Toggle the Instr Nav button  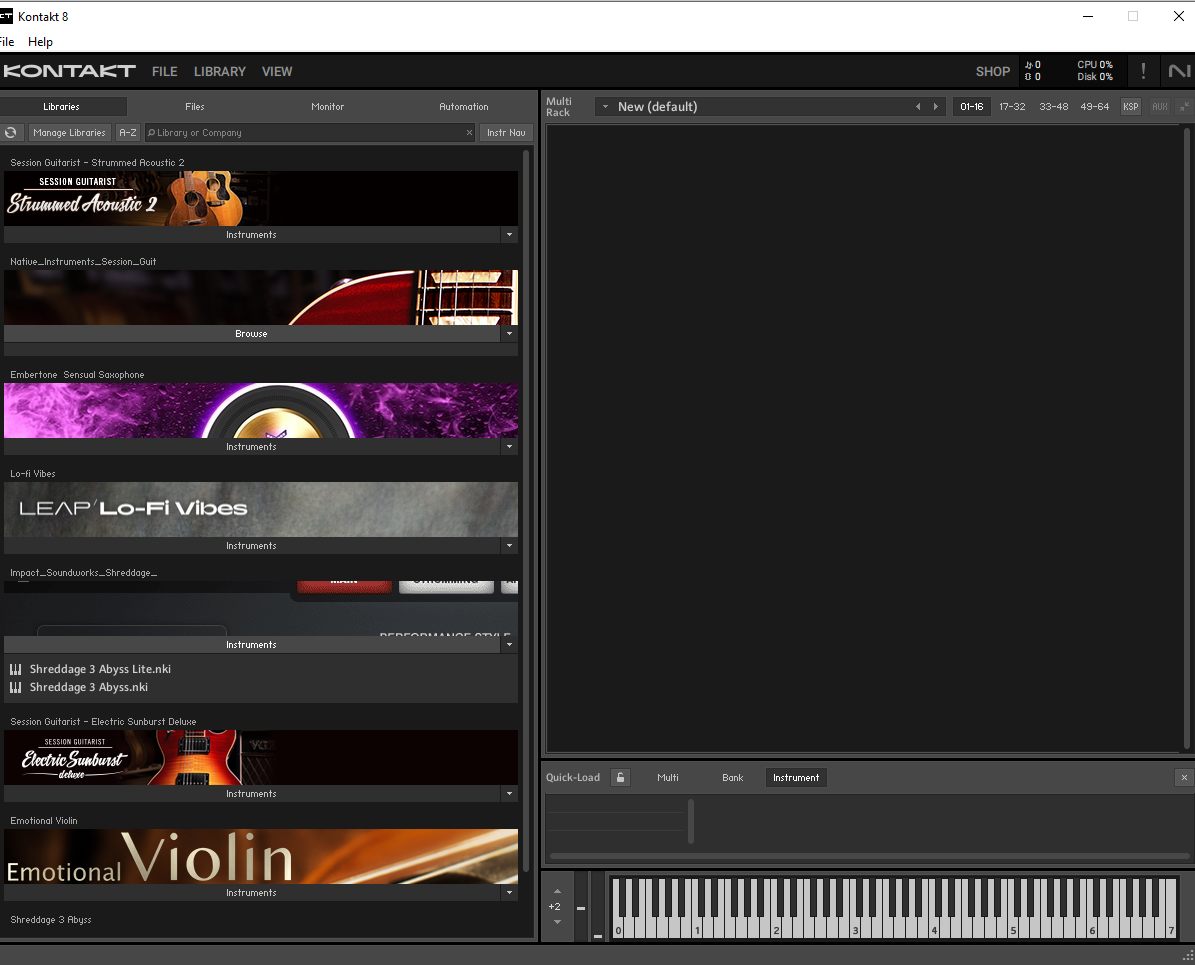[506, 133]
